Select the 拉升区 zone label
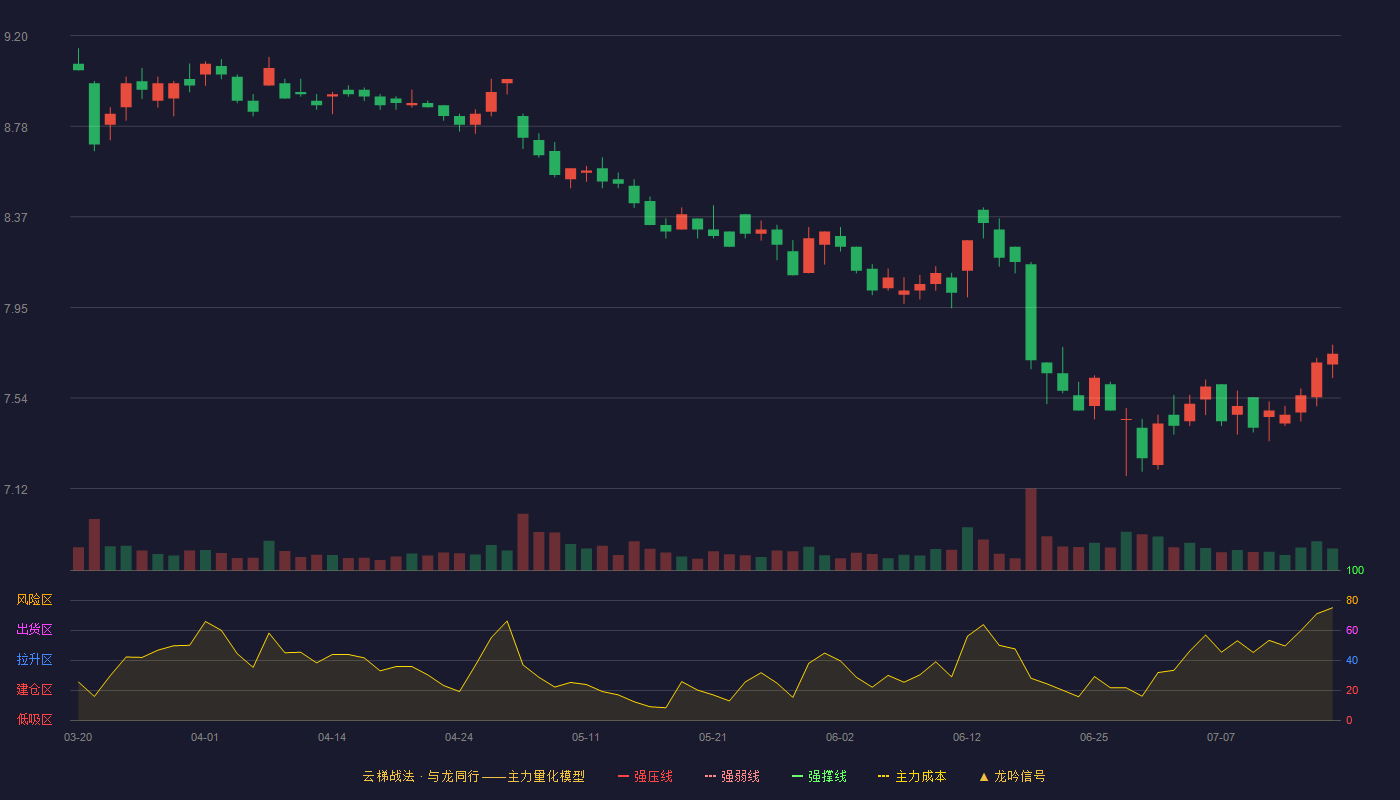1400x800 pixels. pos(34,660)
